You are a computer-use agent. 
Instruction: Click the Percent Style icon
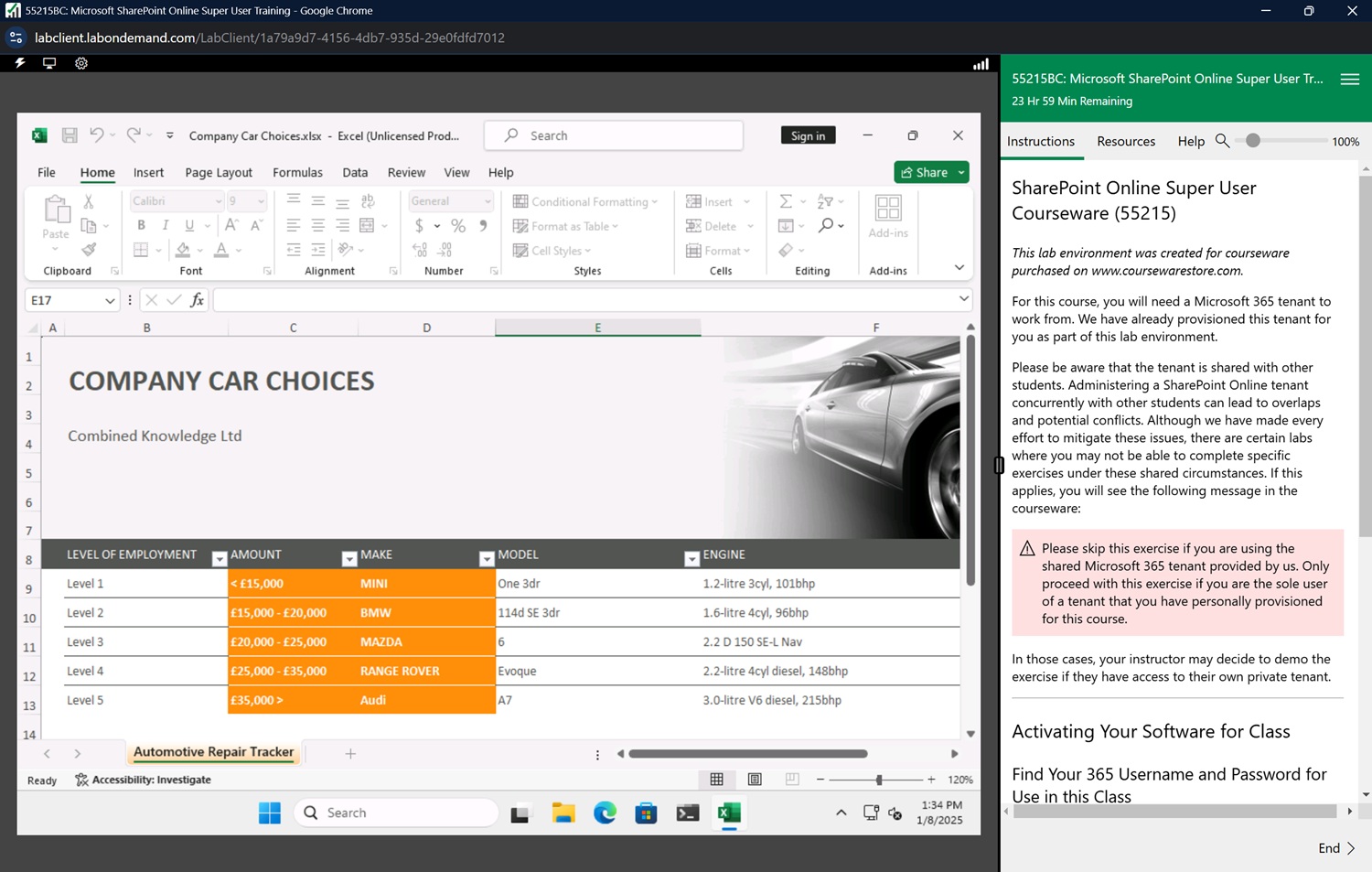(x=458, y=226)
